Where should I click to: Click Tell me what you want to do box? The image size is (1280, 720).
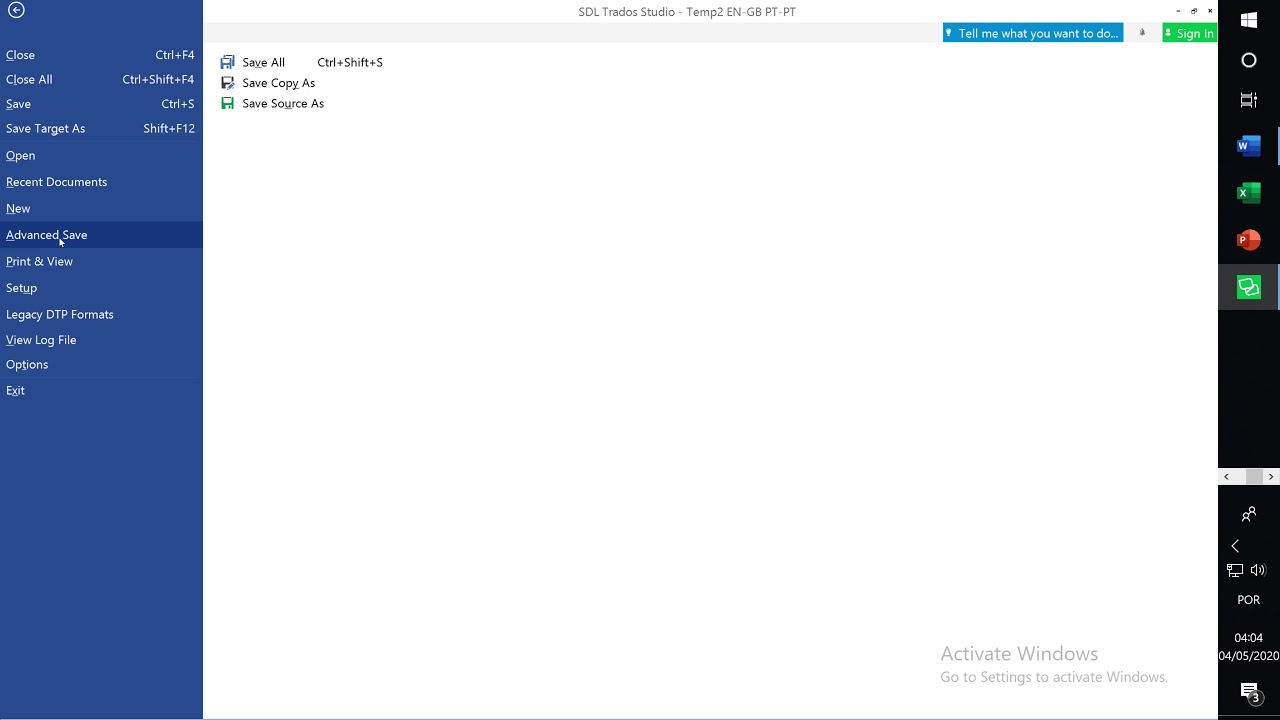pyautogui.click(x=1033, y=33)
